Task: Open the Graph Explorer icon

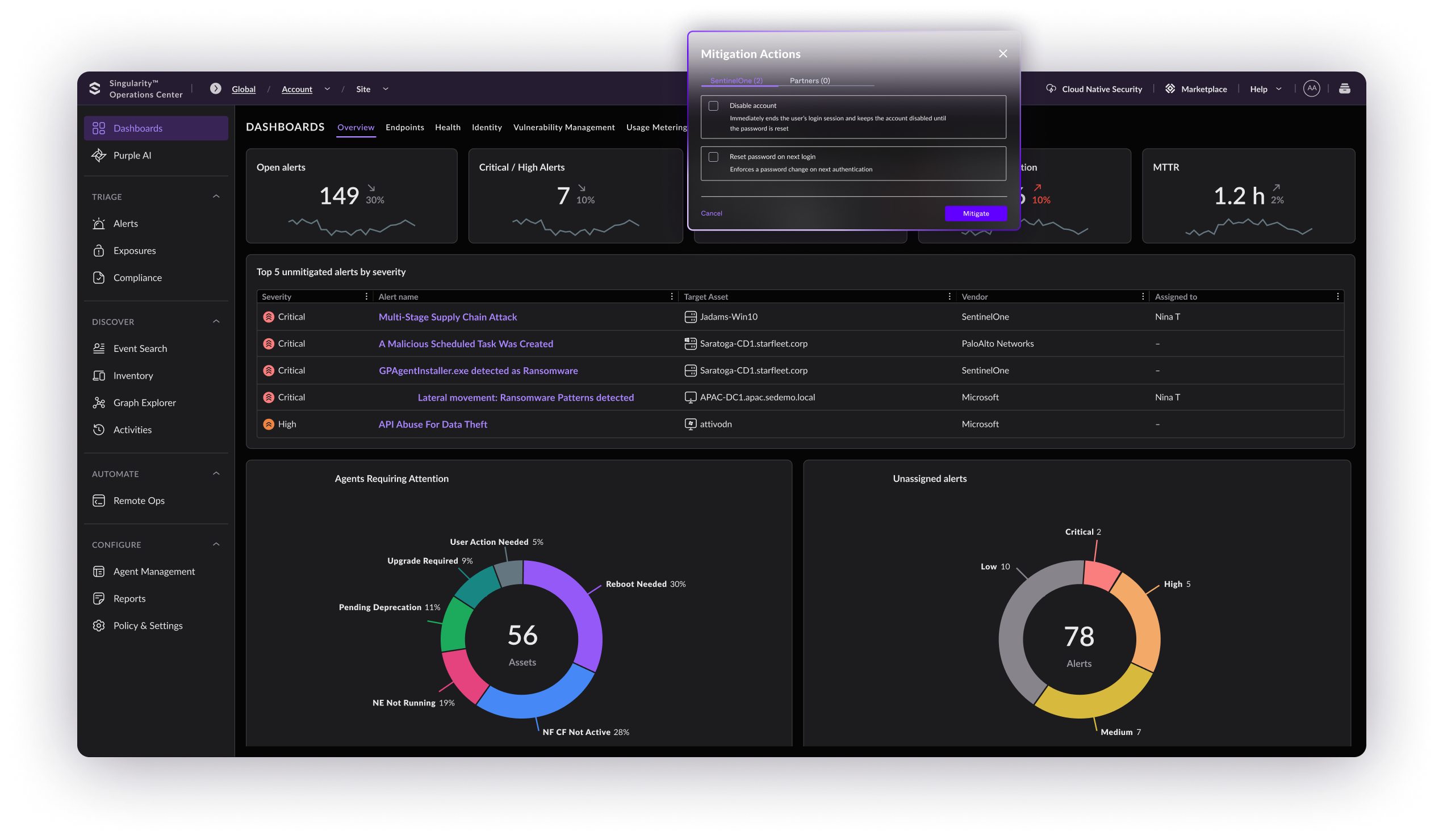Action: 98,403
